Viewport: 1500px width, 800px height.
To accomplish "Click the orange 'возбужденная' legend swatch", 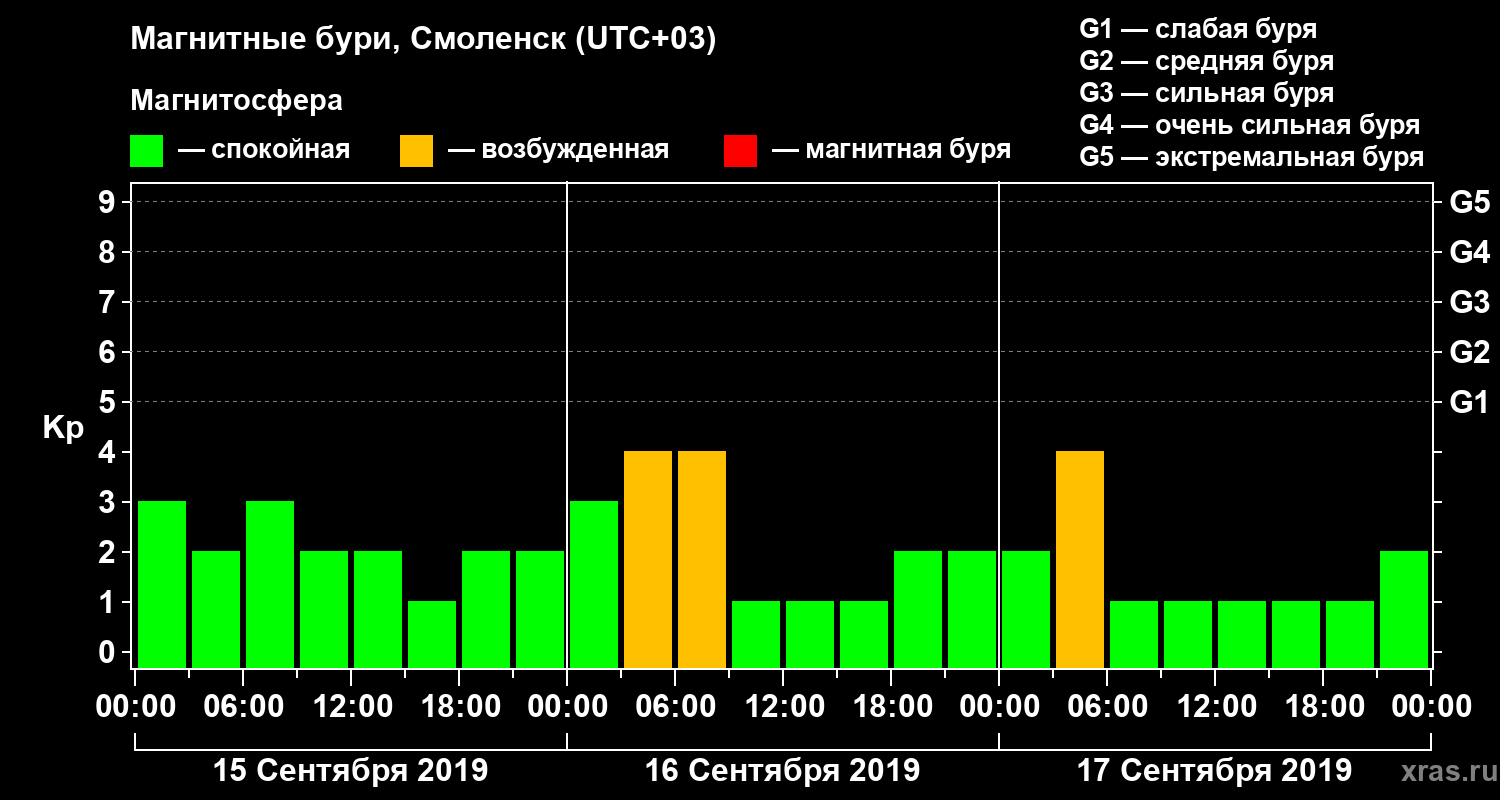I will (x=417, y=151).
